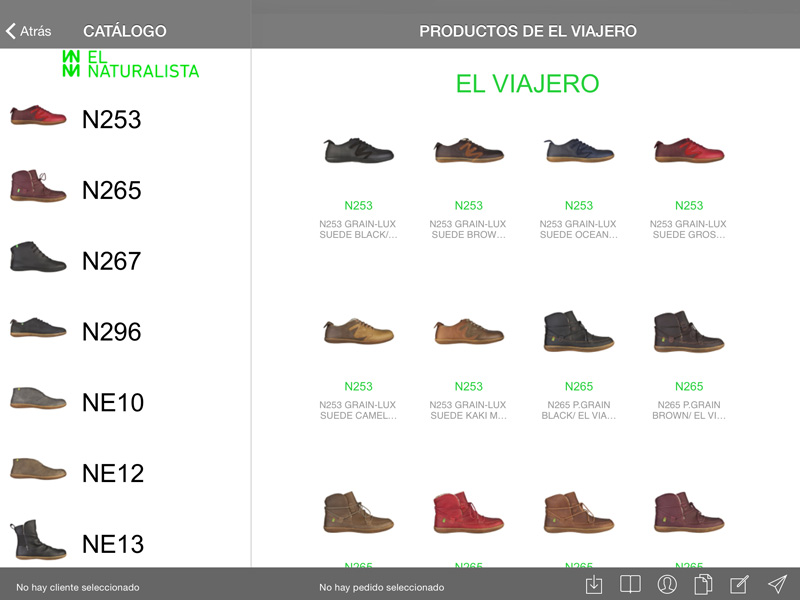800x600 pixels.
Task: Open the camel N253 shoe above 'SUEDE CAMEL…'
Action: tap(359, 331)
